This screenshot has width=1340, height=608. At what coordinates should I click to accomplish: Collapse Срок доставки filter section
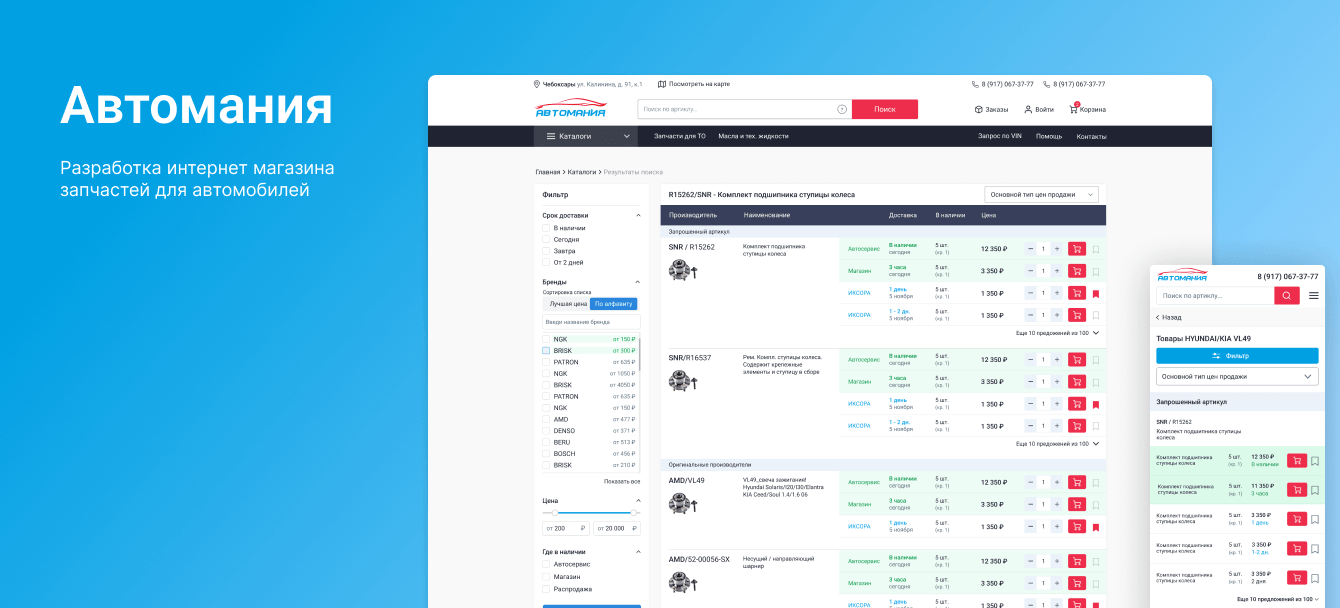click(638, 215)
